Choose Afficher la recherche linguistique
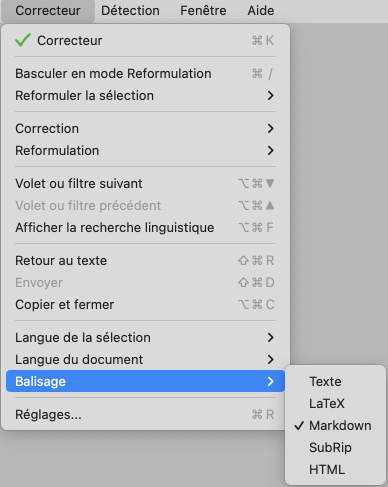Screen dimensions: 388x487 (145, 228)
